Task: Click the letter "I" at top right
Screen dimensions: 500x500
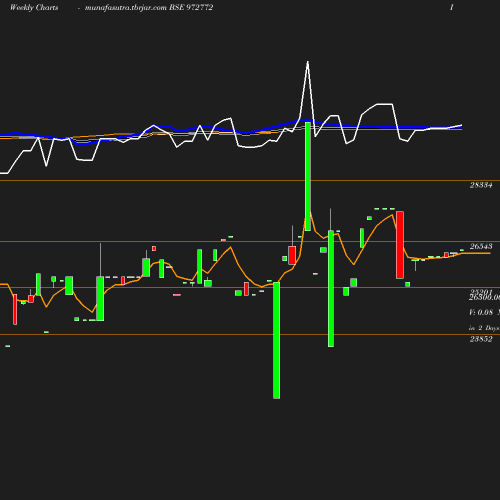Action: (452, 7)
